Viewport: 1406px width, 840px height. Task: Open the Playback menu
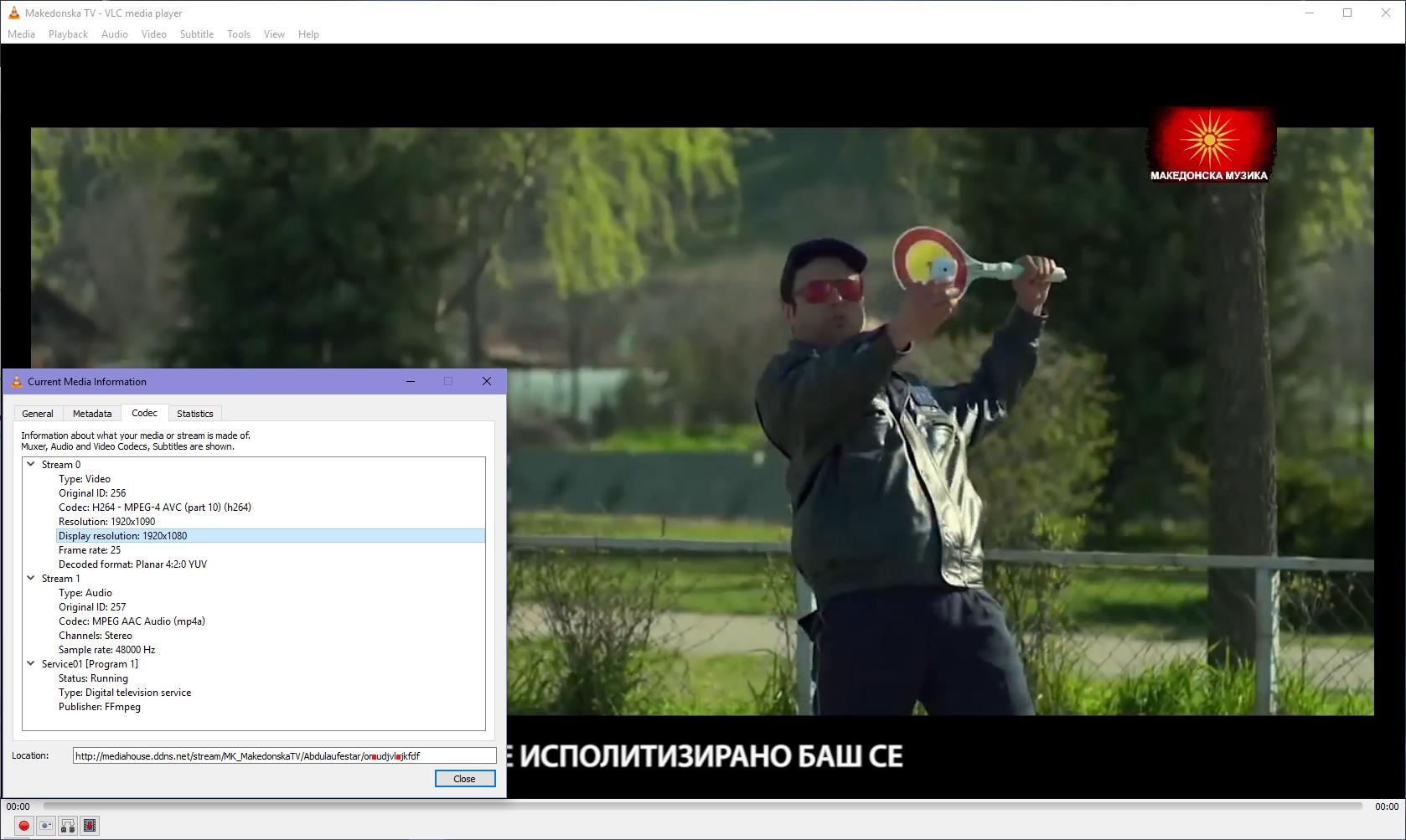[x=68, y=34]
